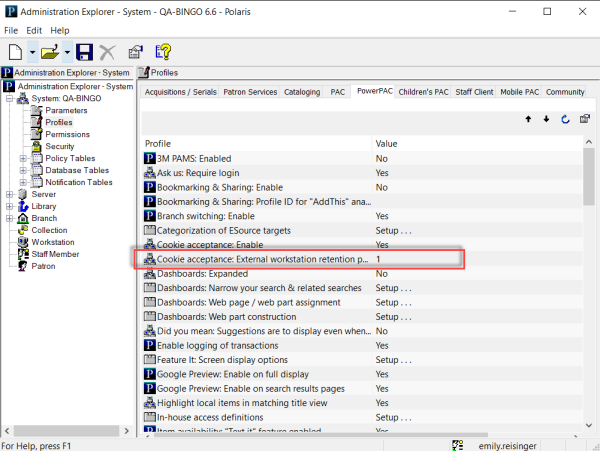Open the dropdown arrow beside Open icon

pyautogui.click(x=67, y=52)
